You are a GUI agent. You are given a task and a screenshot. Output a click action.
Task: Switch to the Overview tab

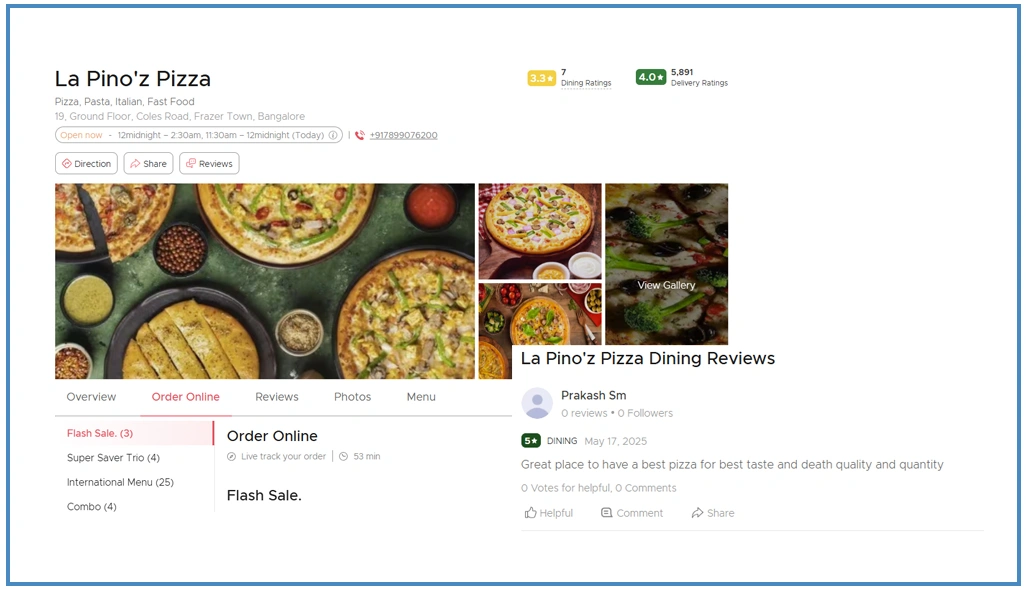click(91, 397)
